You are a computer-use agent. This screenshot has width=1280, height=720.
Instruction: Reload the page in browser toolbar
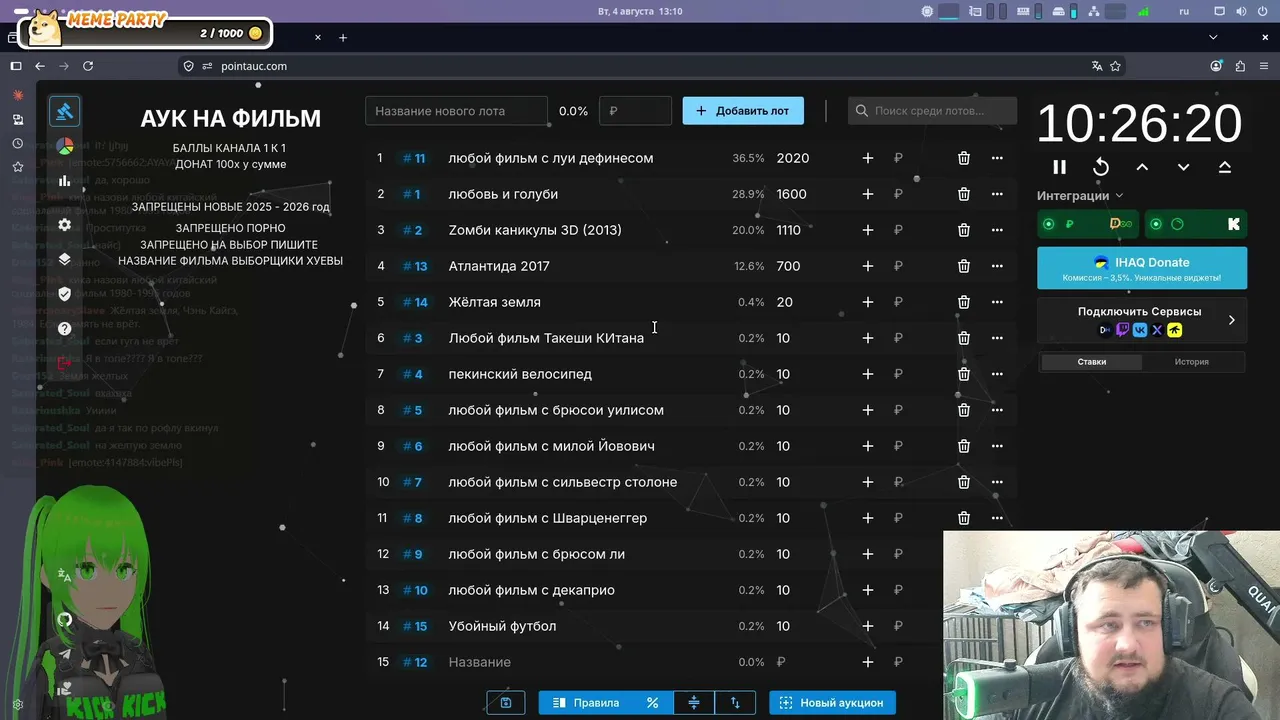click(x=88, y=66)
